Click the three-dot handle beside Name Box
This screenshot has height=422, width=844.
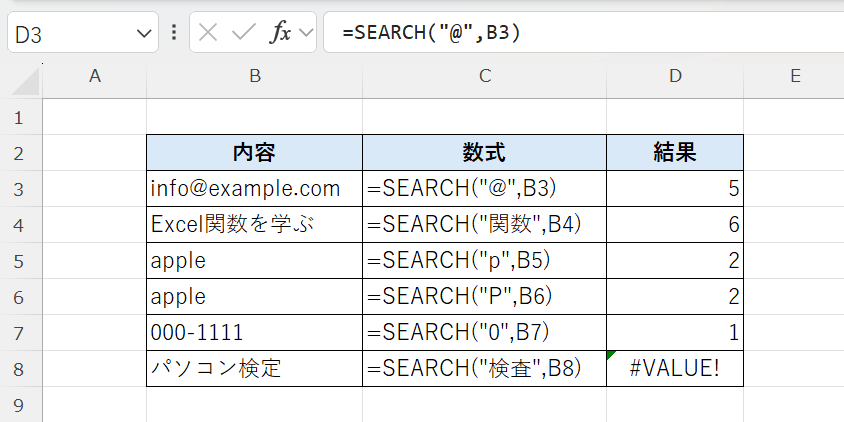tap(174, 32)
